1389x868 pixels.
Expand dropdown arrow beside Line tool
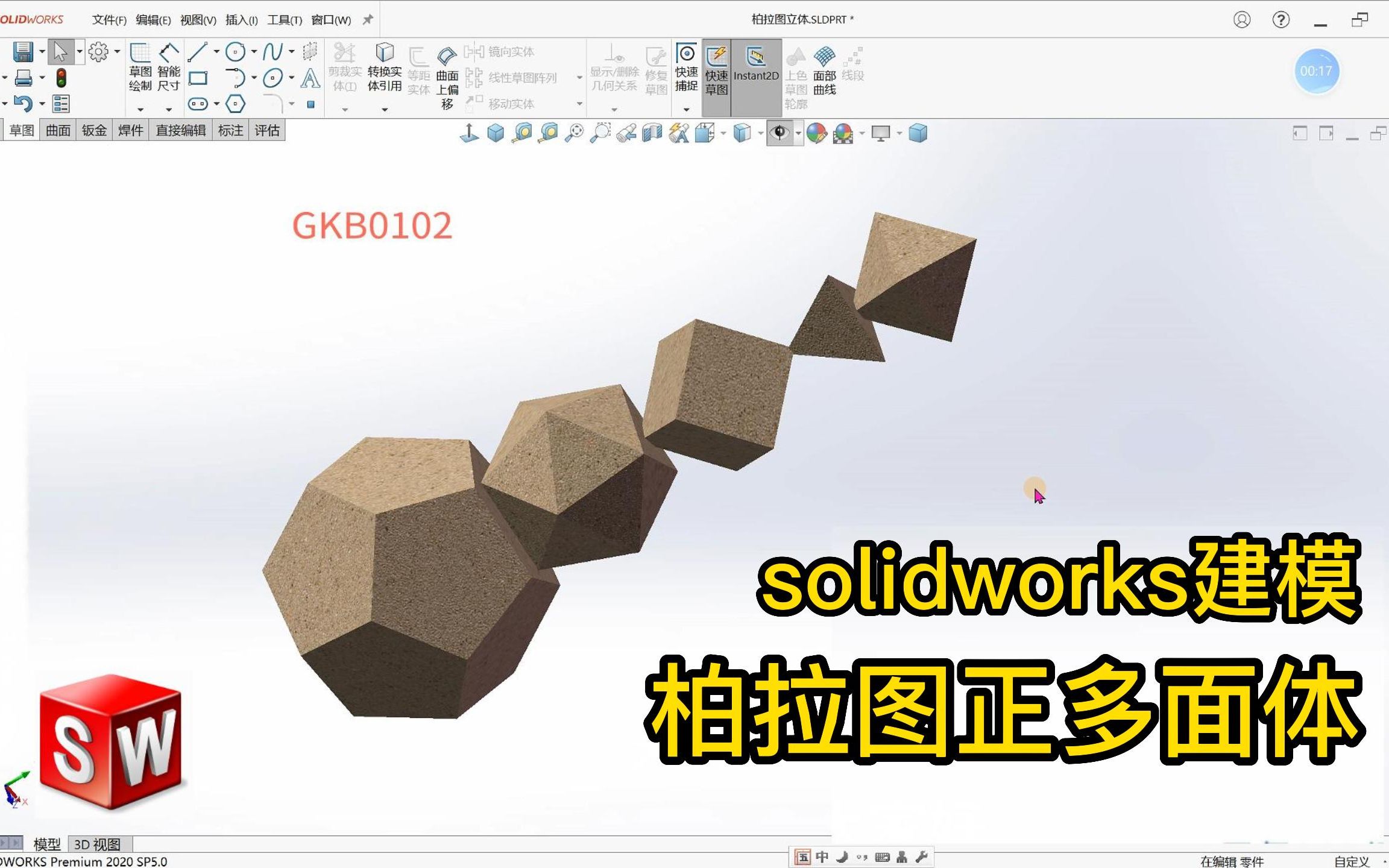[216, 52]
